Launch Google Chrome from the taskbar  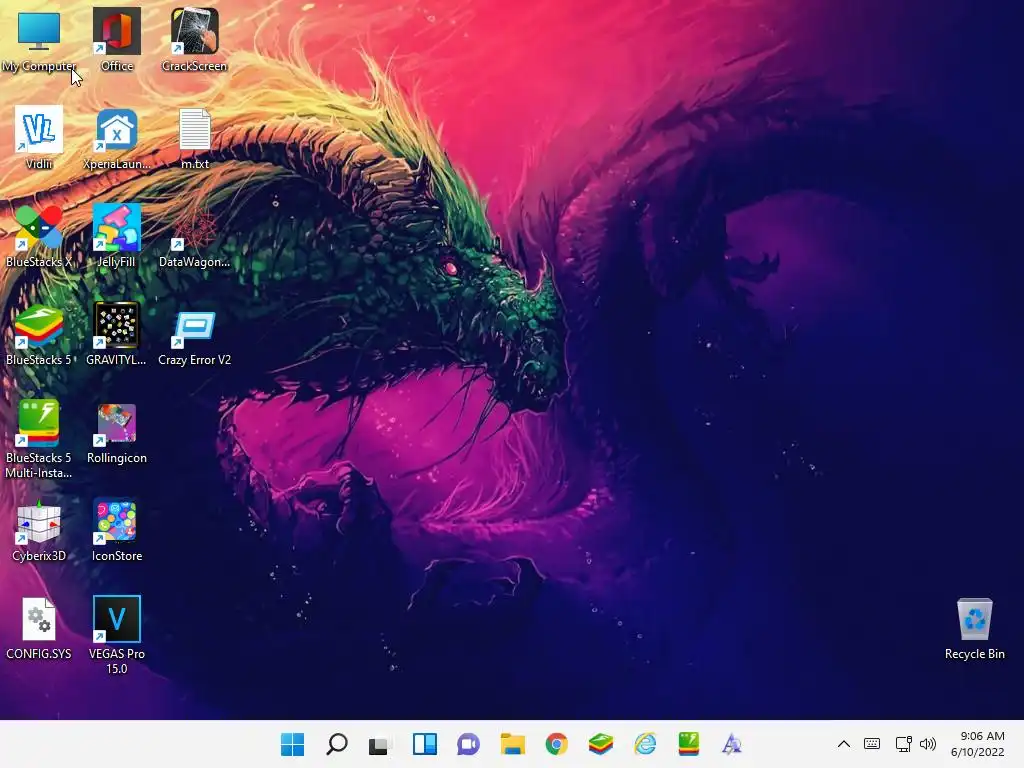(x=556, y=744)
